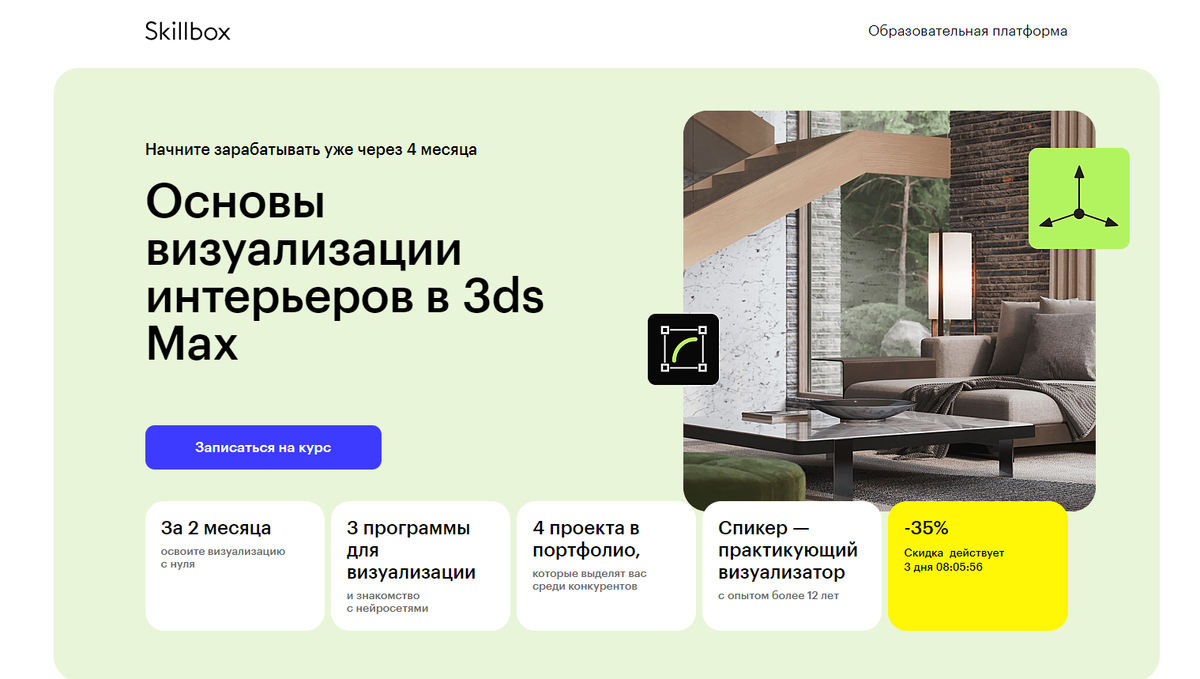Click the "и знакомство с нейросетями" subtitle
The image size is (1200, 679).
[388, 601]
